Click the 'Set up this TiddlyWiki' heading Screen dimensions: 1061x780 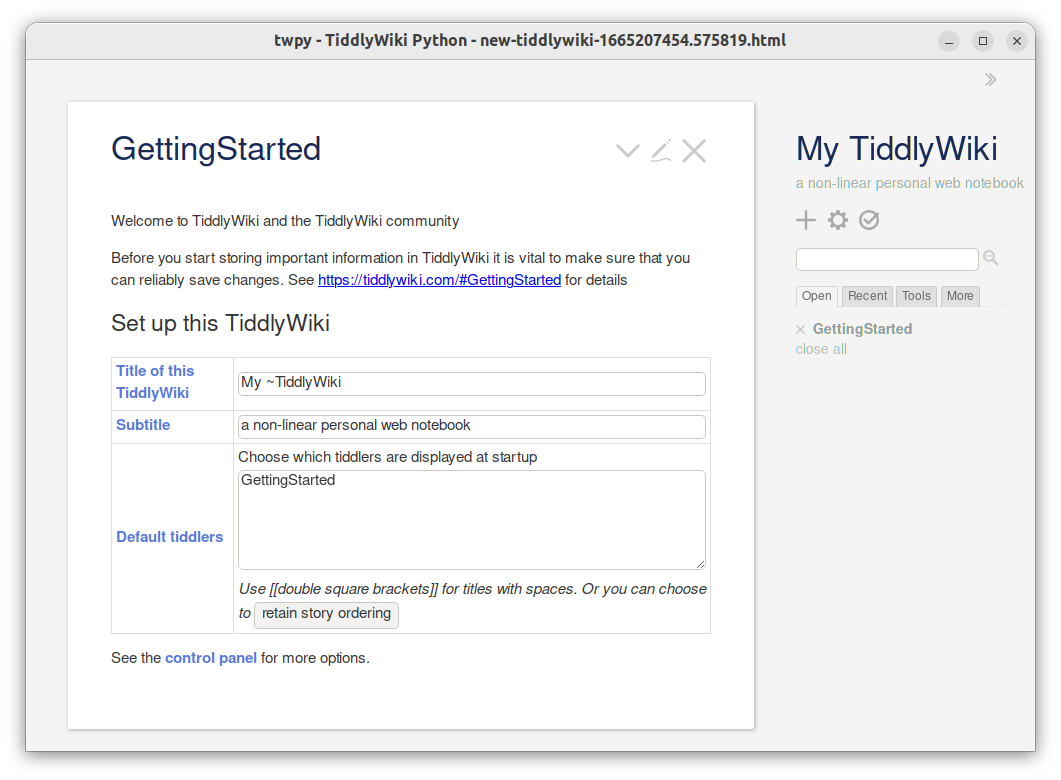221,323
